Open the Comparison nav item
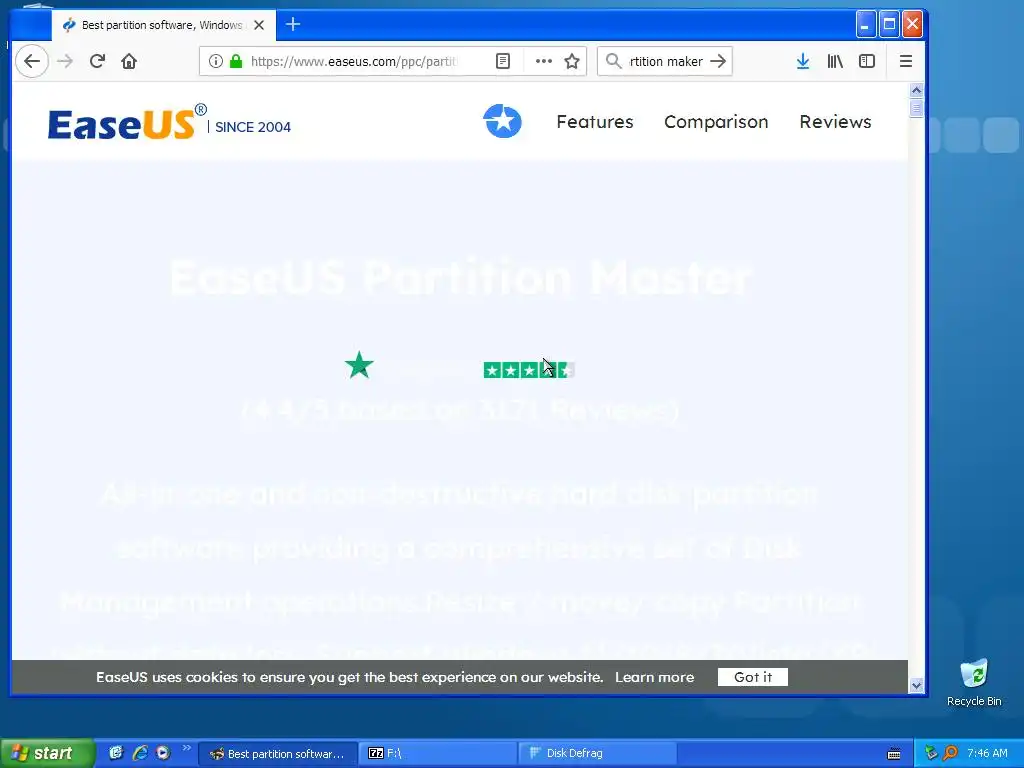Screen dimensions: 1024x768 tap(716, 122)
